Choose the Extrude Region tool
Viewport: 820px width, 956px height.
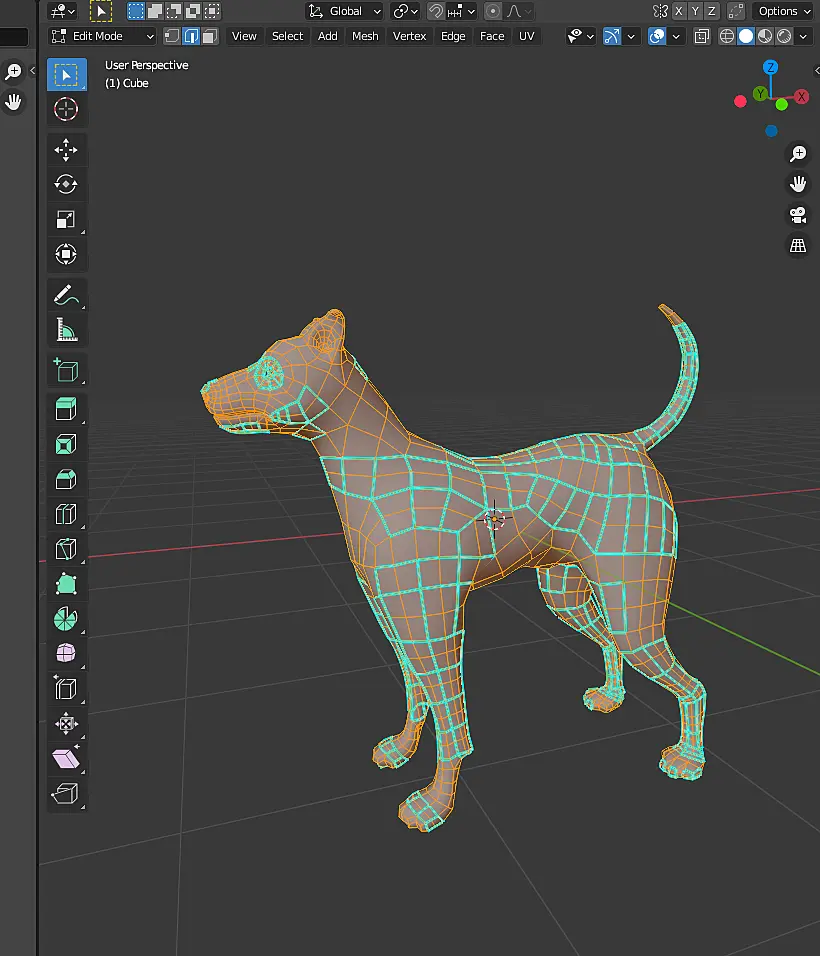[x=66, y=408]
